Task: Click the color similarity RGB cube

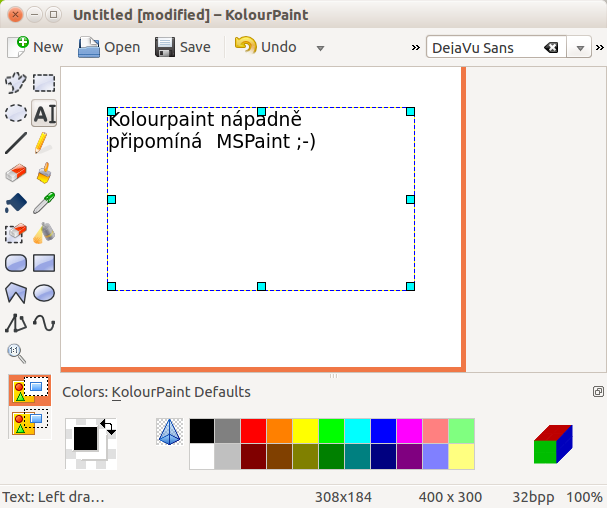Action: [553, 444]
